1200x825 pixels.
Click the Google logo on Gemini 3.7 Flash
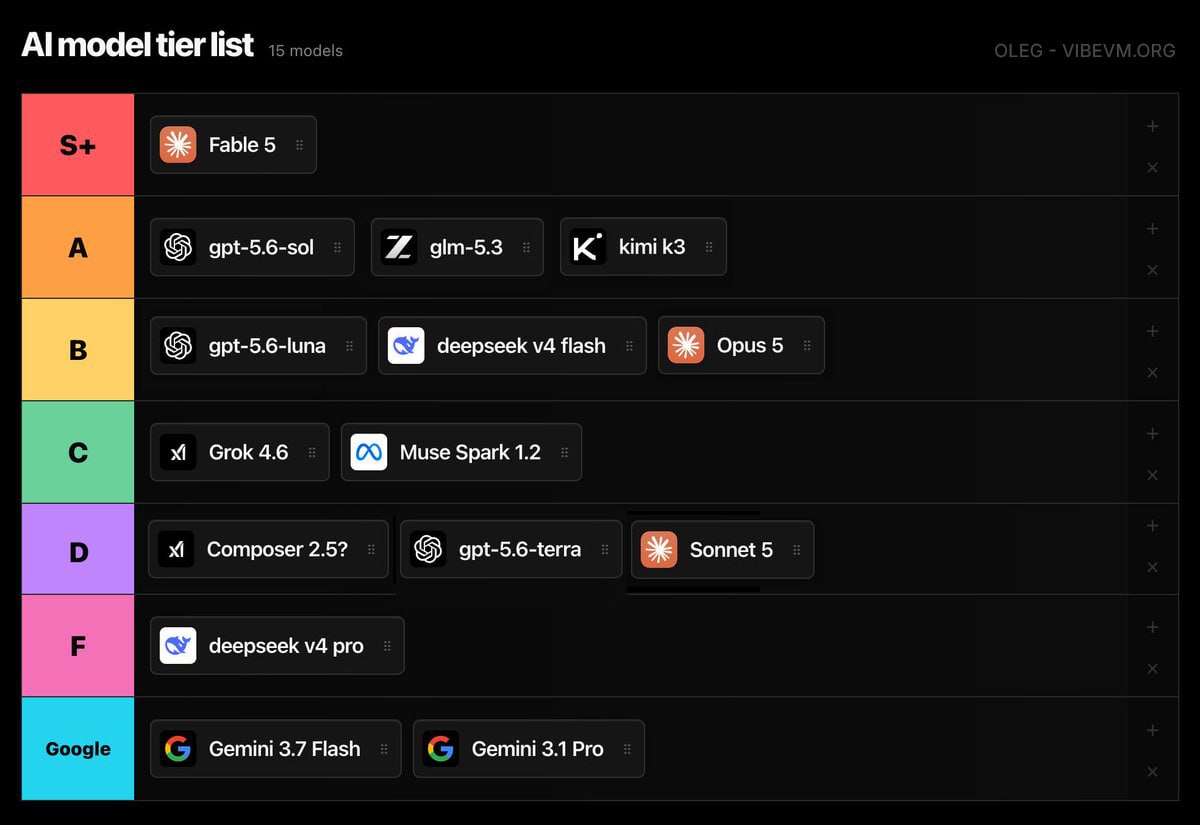coord(178,749)
